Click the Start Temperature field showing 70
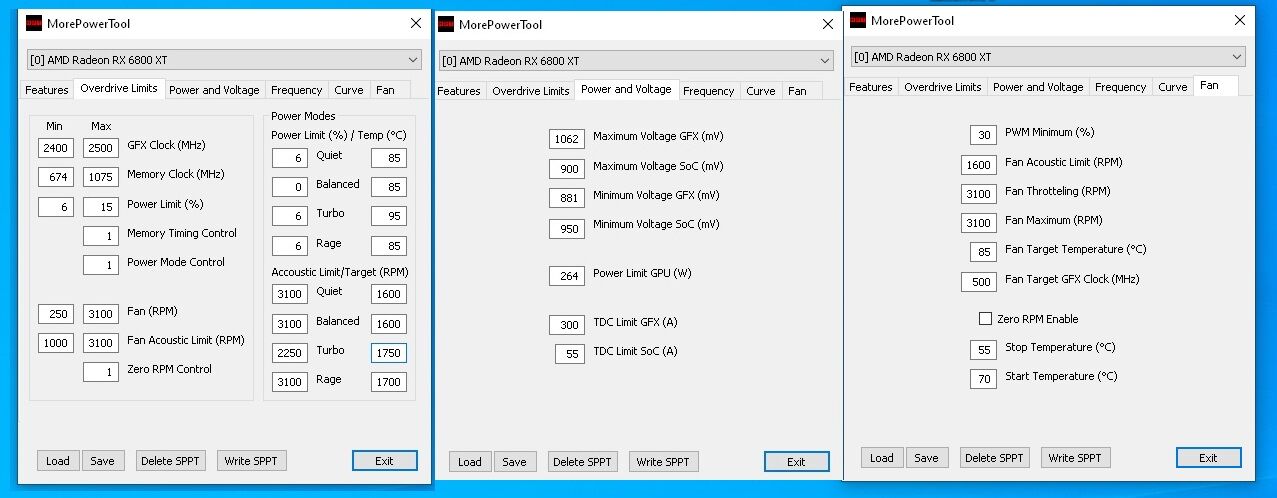This screenshot has width=1277, height=498. coord(983,379)
